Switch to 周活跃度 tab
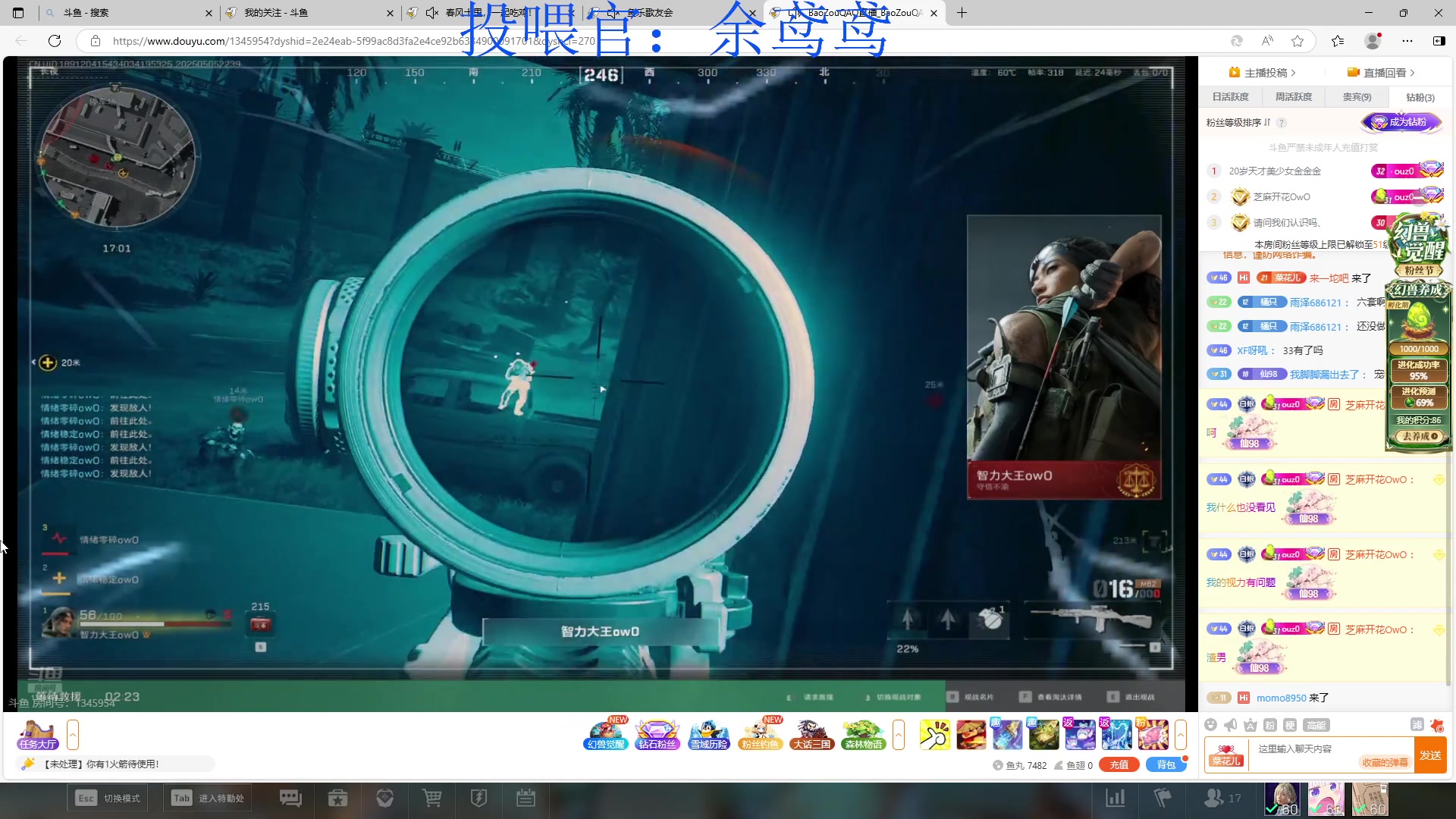 click(x=1293, y=97)
